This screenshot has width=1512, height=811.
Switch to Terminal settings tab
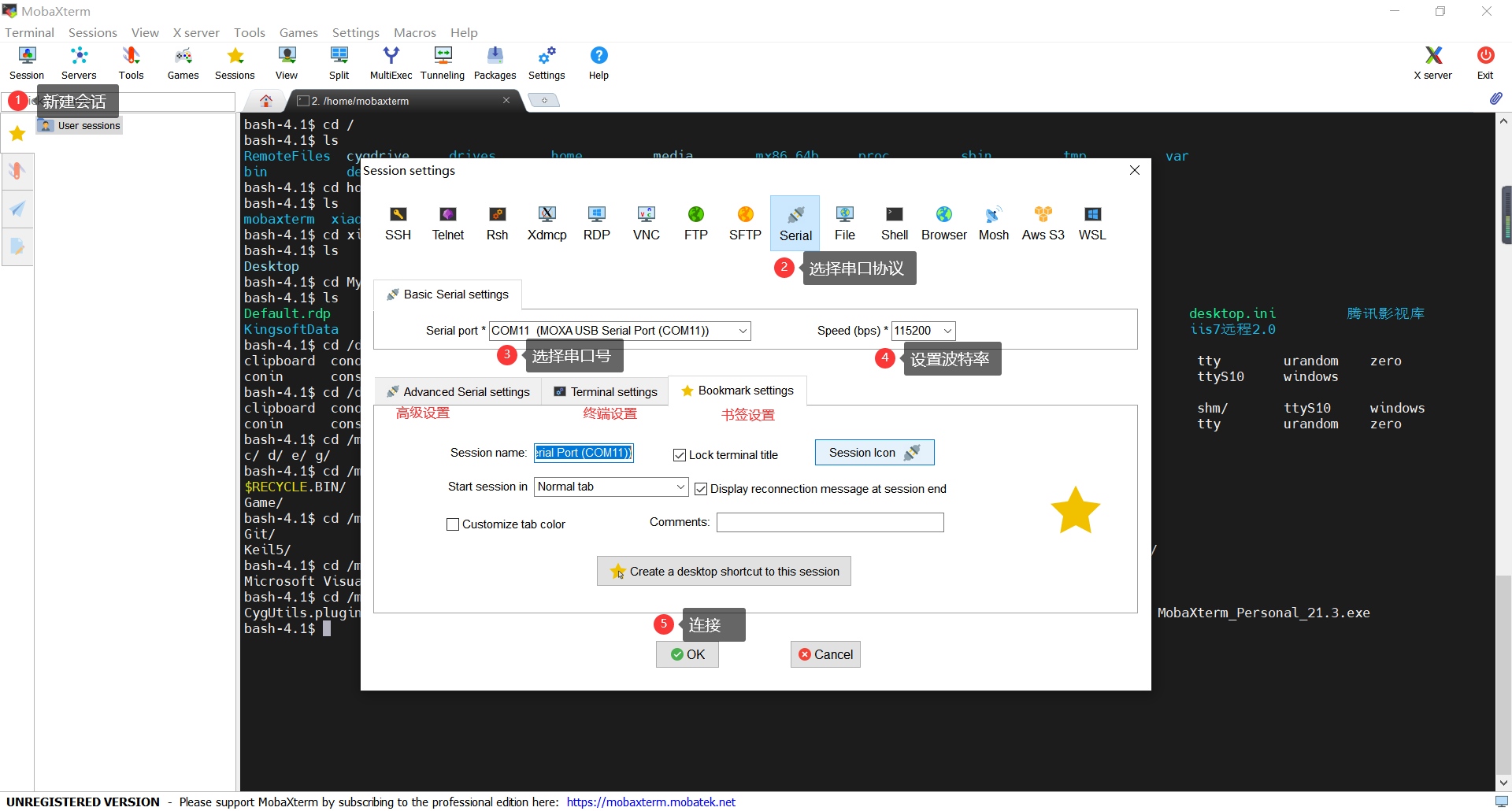pyautogui.click(x=606, y=391)
